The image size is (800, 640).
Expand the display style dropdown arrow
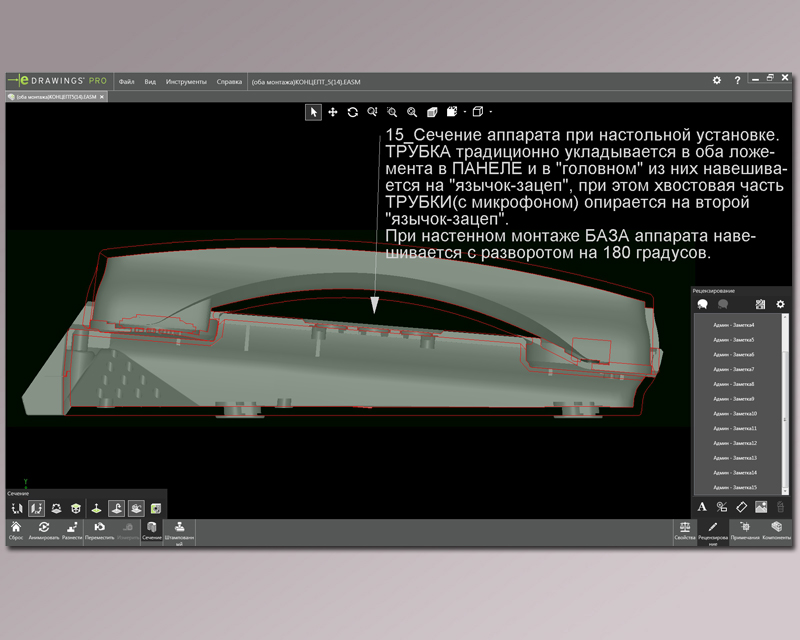click(464, 112)
